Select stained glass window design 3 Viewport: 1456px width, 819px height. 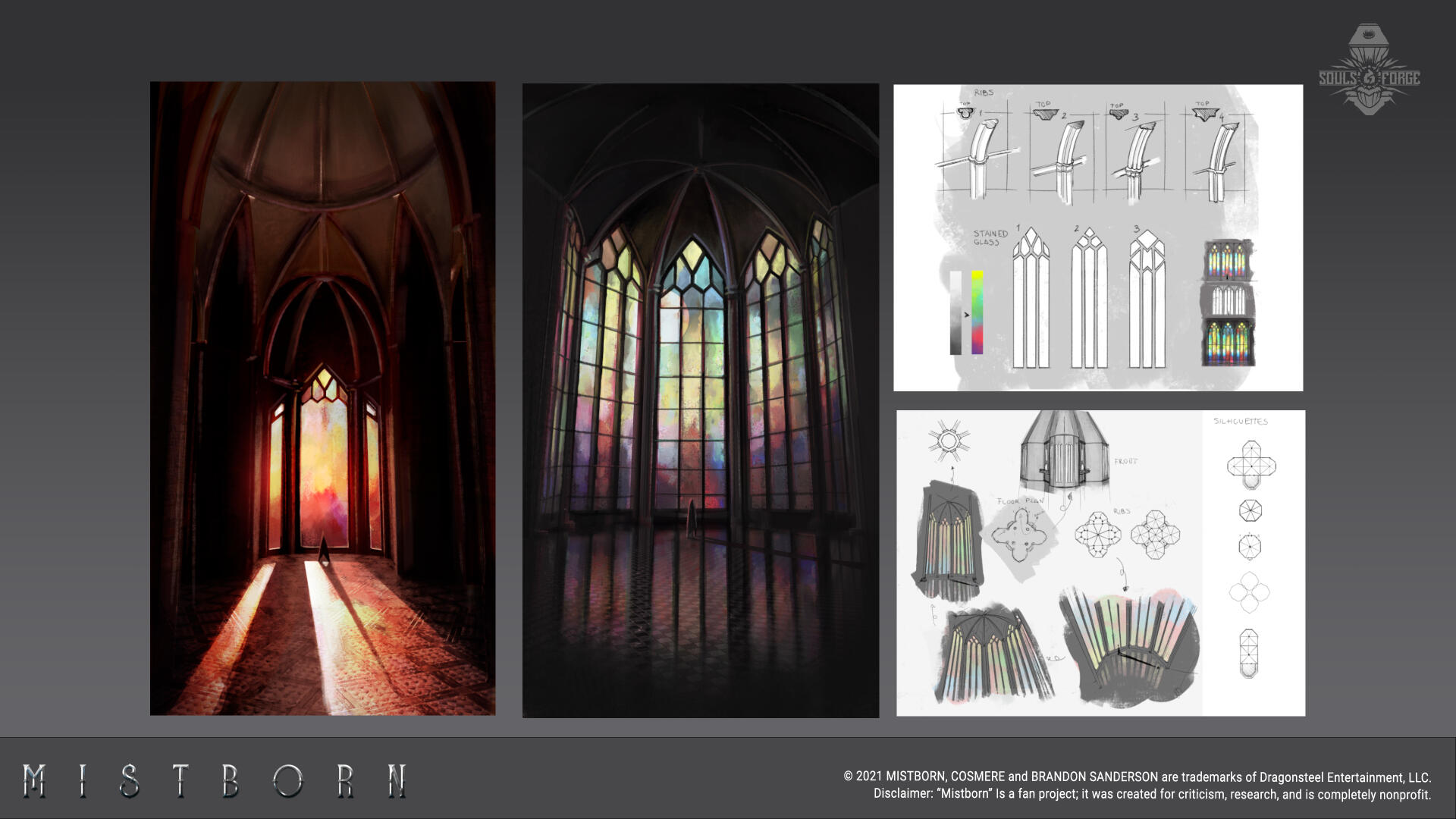1147,299
